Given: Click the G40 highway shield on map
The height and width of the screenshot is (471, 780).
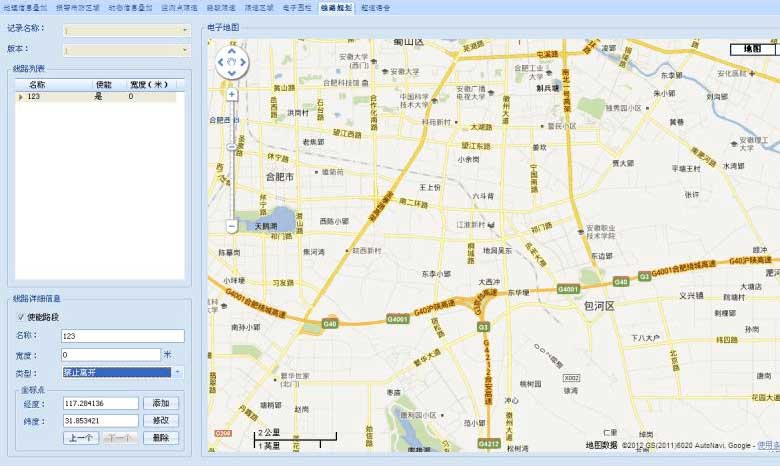Looking at the screenshot, I should click(330, 324).
